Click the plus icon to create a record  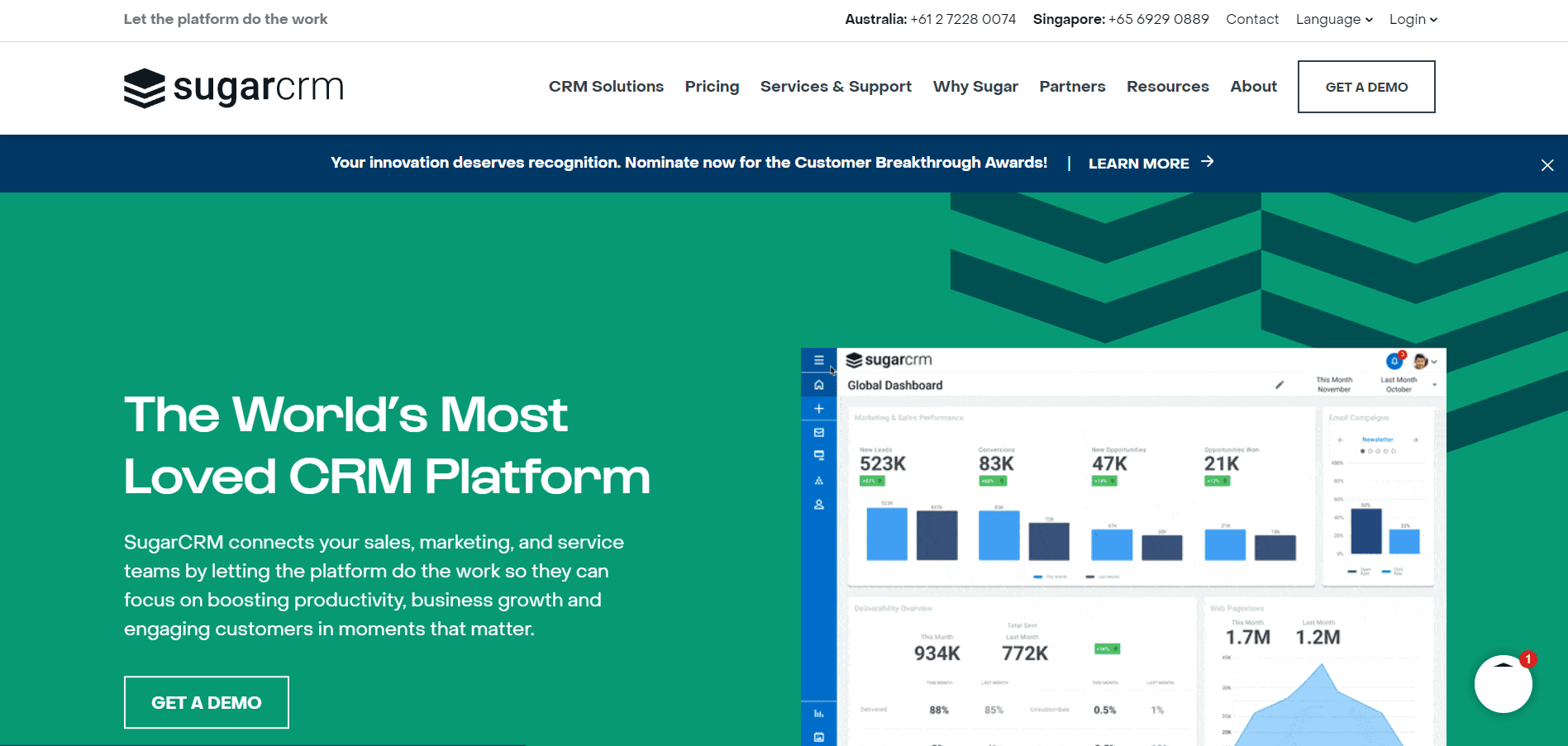818,408
